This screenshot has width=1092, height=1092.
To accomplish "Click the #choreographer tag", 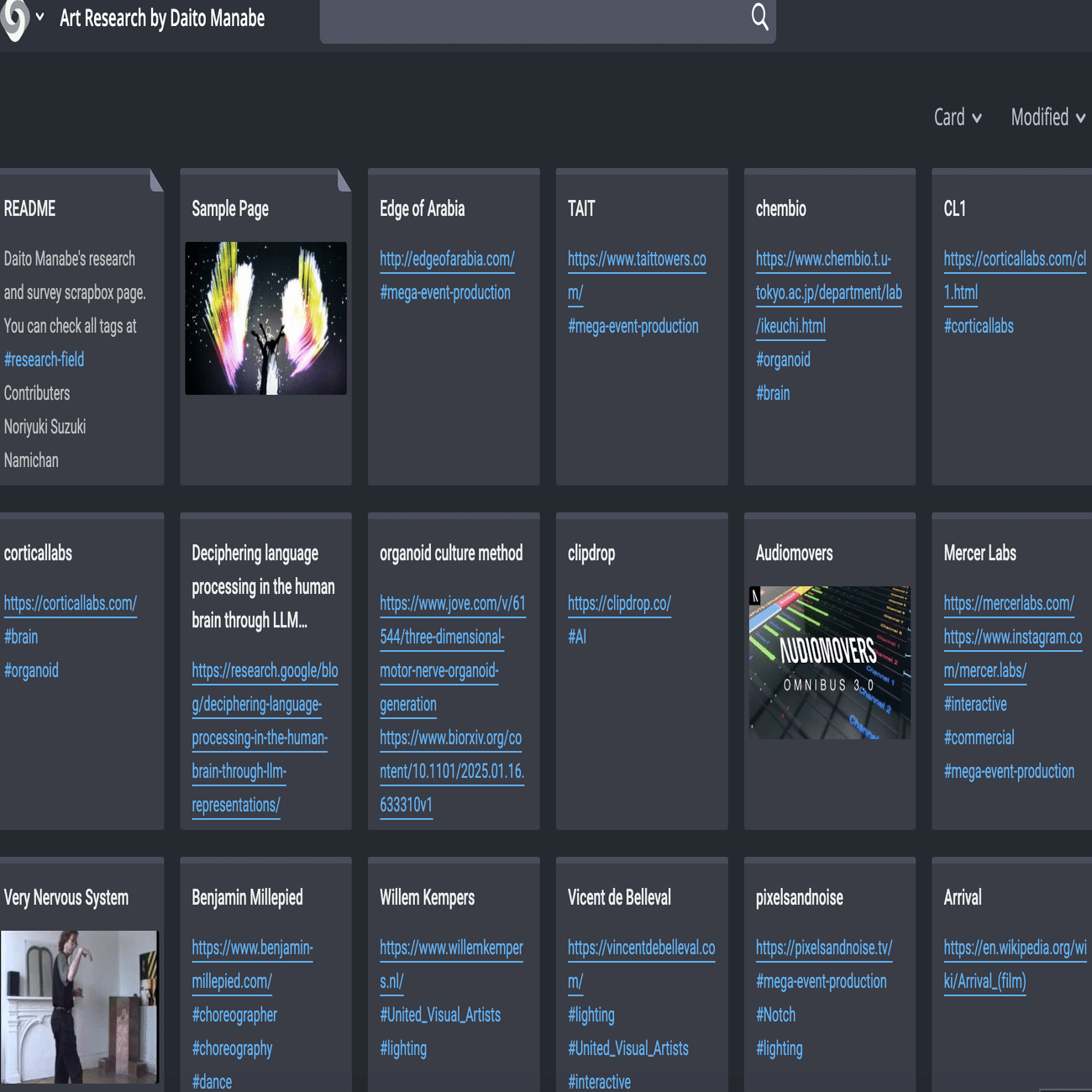I will [234, 1015].
